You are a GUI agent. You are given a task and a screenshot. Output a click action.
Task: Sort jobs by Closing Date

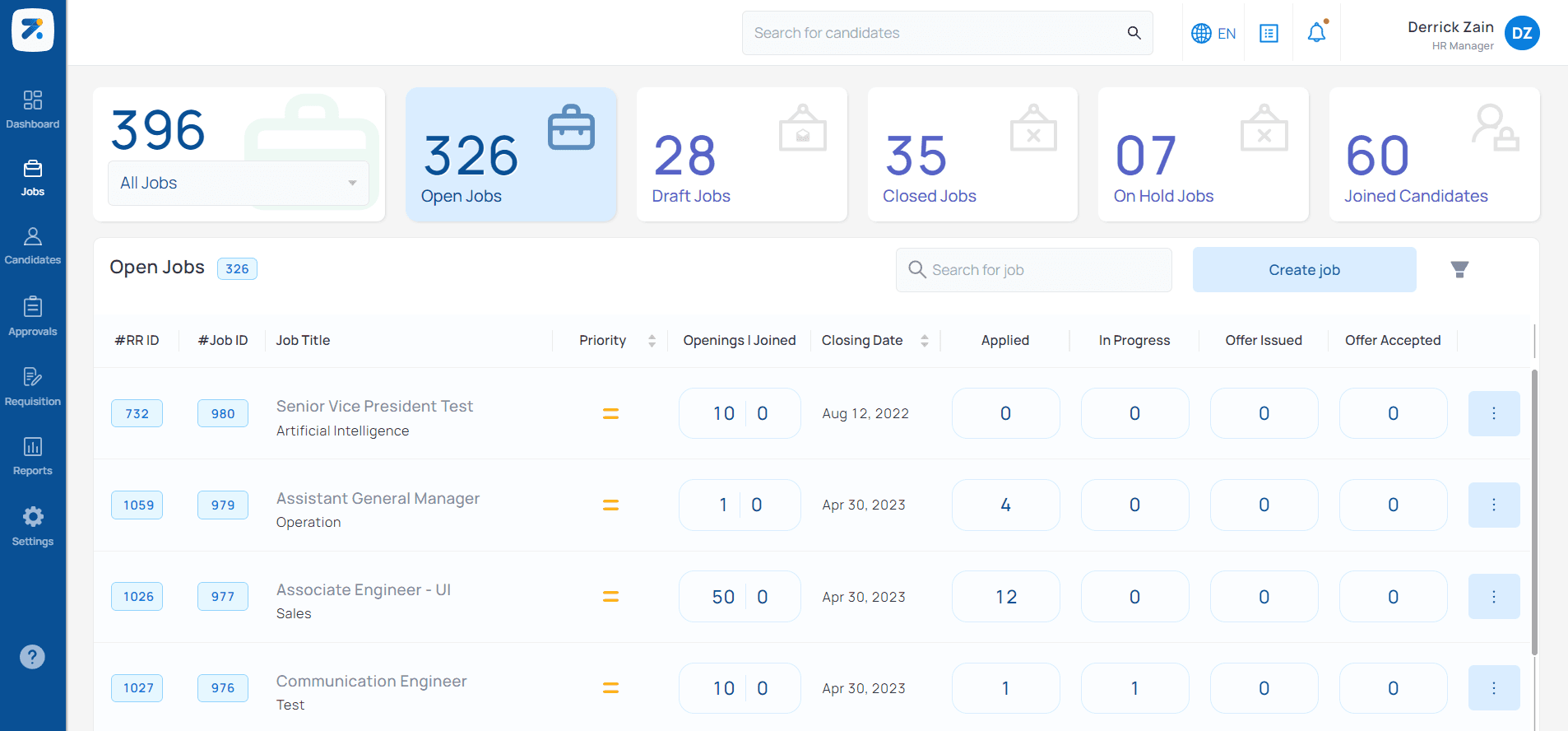click(924, 341)
